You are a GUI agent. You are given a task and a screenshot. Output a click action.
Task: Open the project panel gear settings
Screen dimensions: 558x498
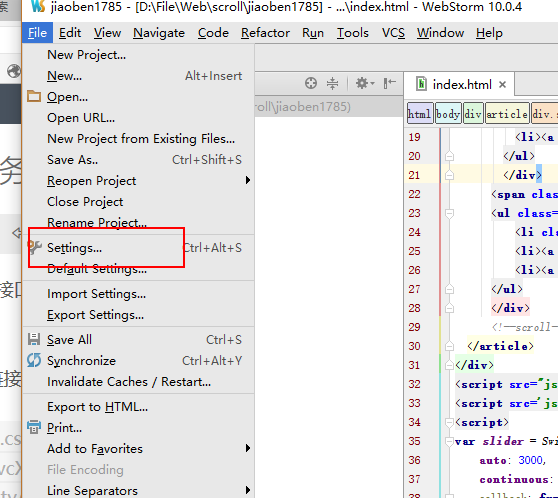point(365,83)
